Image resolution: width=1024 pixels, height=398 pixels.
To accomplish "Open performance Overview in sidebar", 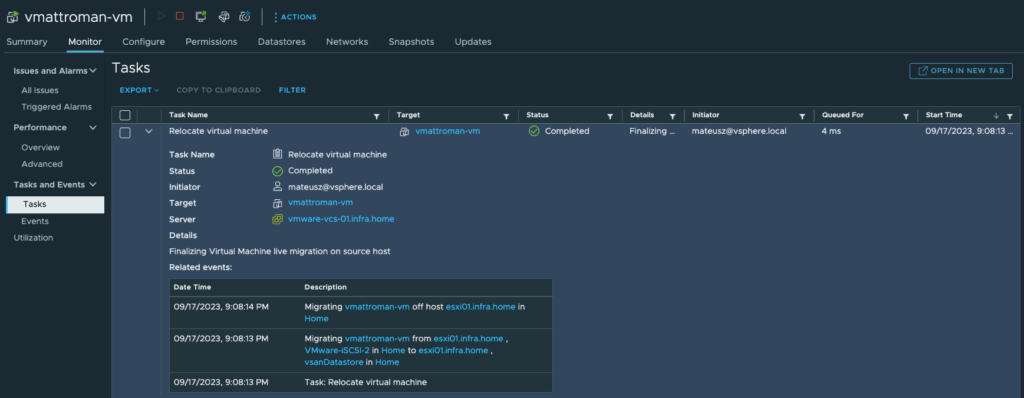I will tap(40, 148).
